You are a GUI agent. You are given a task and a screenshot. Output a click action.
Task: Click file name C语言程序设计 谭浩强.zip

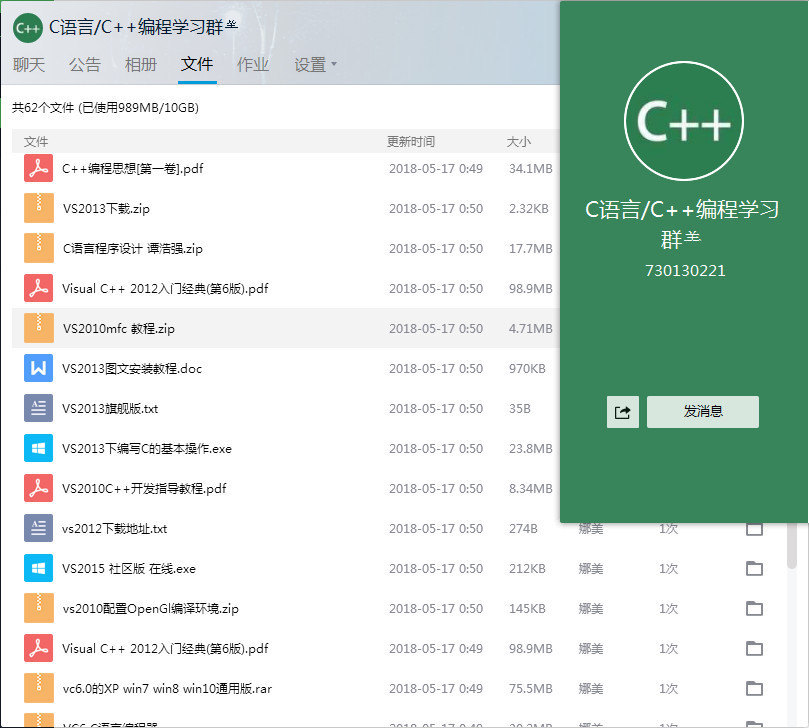coord(133,248)
